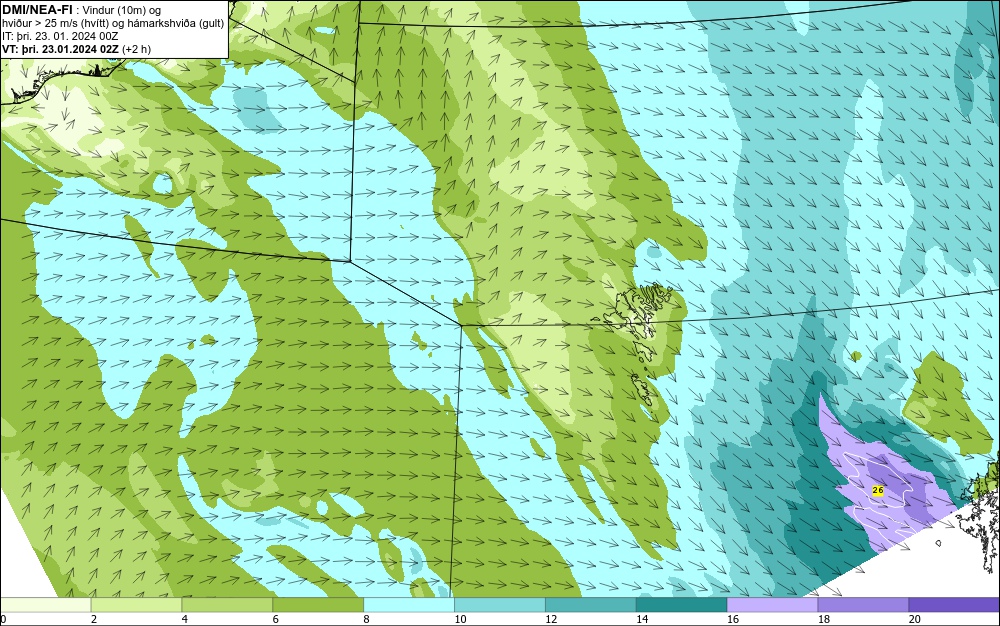Click legend tick value 8
Screen dimensions: 1000x626
tap(366, 619)
